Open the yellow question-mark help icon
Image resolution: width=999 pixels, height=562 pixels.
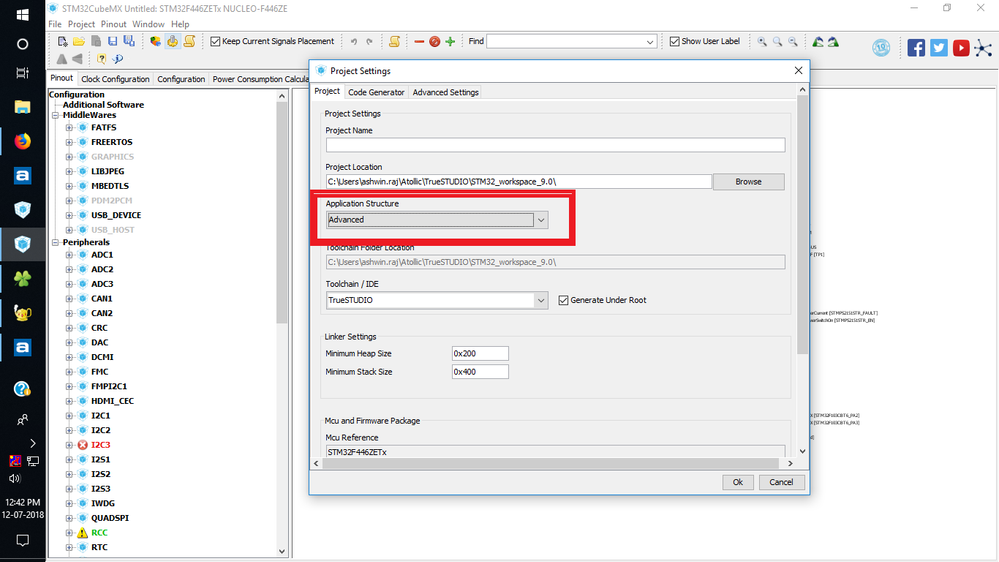pyautogui.click(x=101, y=59)
